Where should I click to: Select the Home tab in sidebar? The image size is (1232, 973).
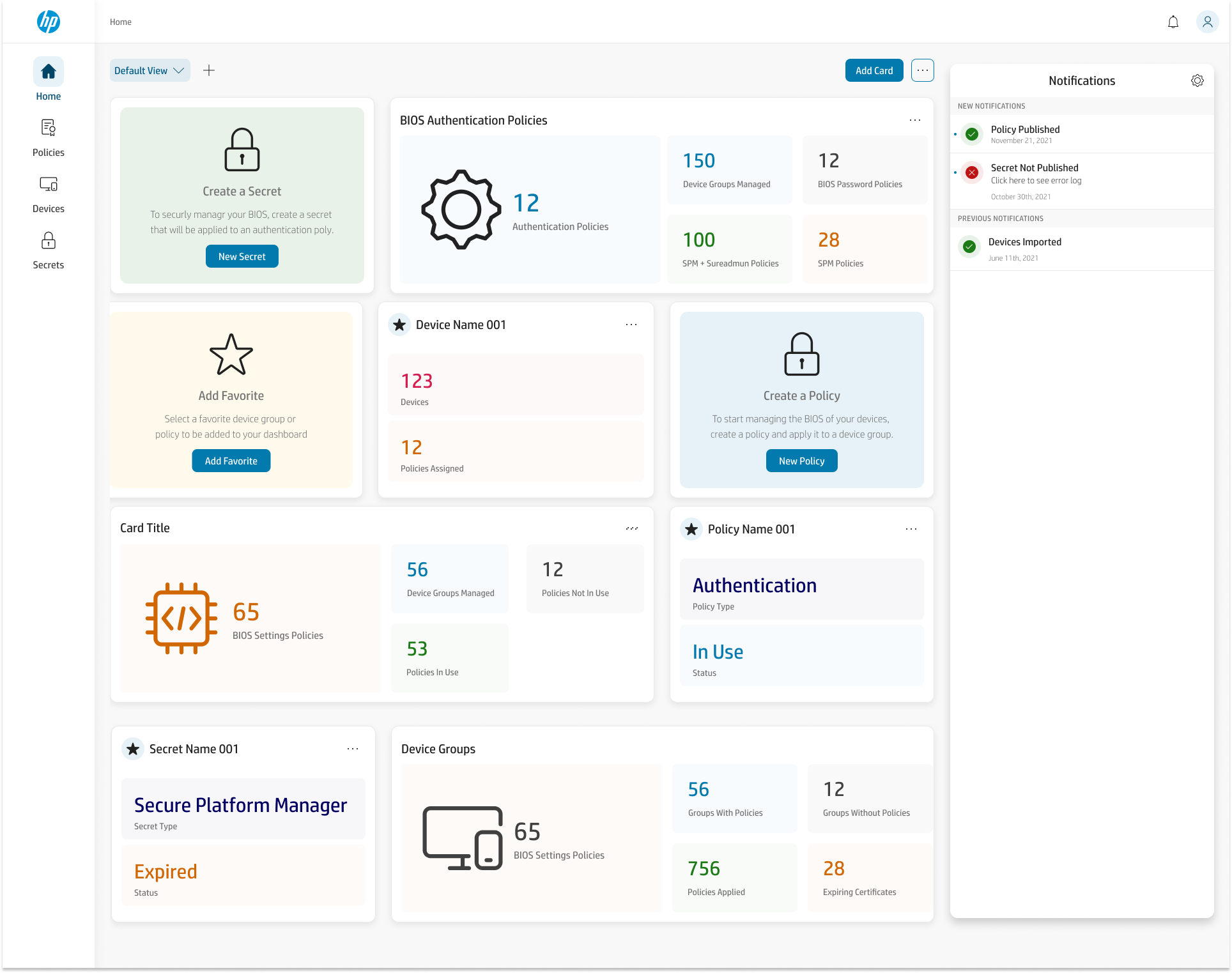[48, 72]
